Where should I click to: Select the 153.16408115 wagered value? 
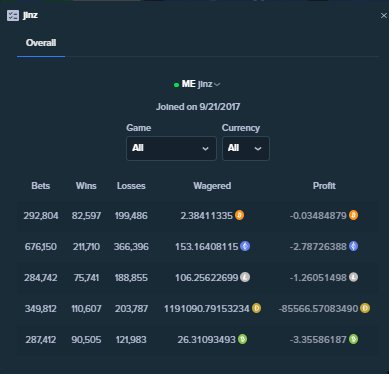coord(207,247)
